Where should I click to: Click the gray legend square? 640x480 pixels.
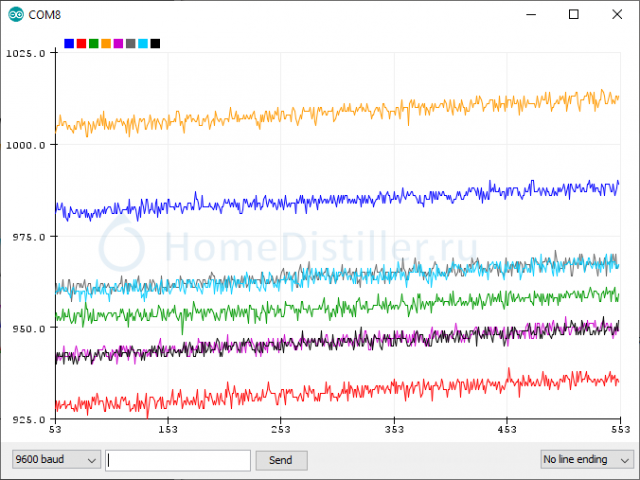(131, 43)
